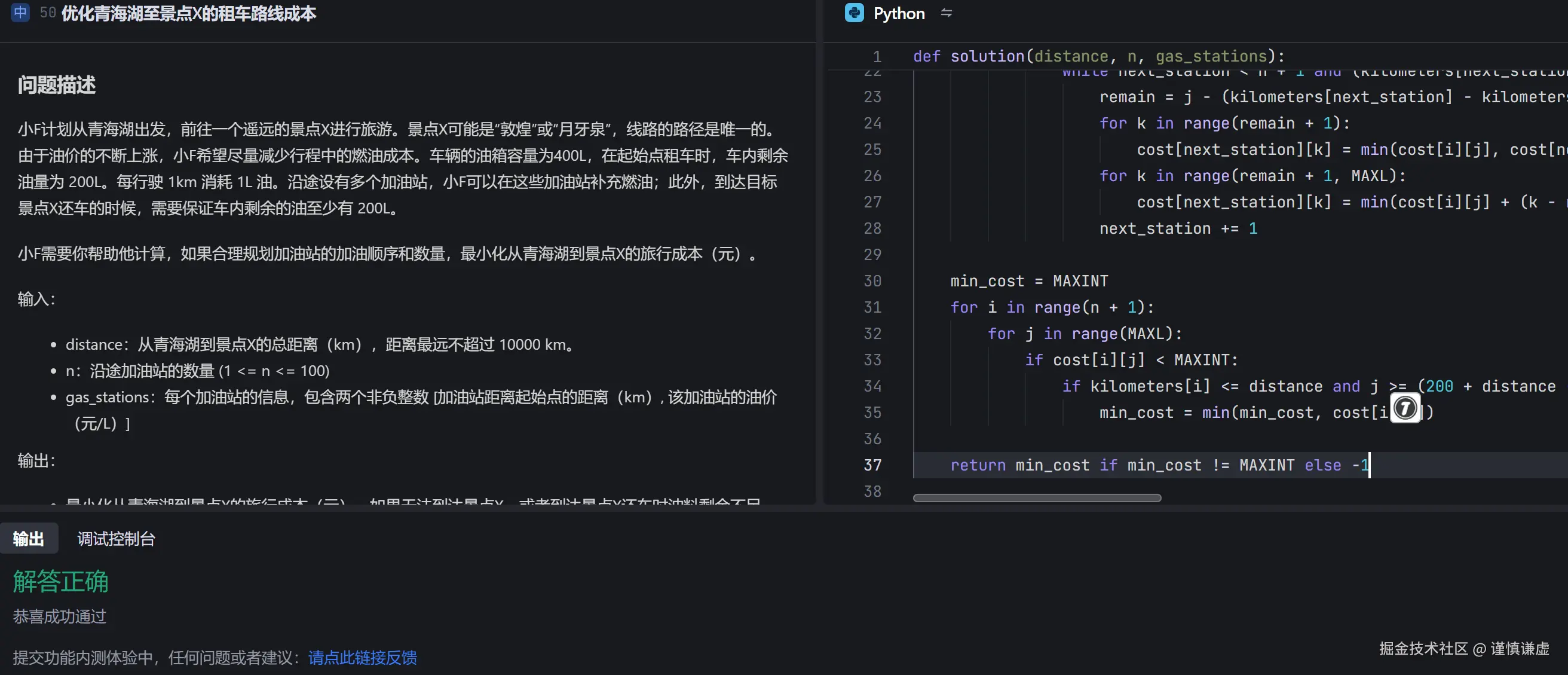Click the circled "7" overlay icon in the editor
This screenshot has width=1568, height=675.
coord(1406,408)
